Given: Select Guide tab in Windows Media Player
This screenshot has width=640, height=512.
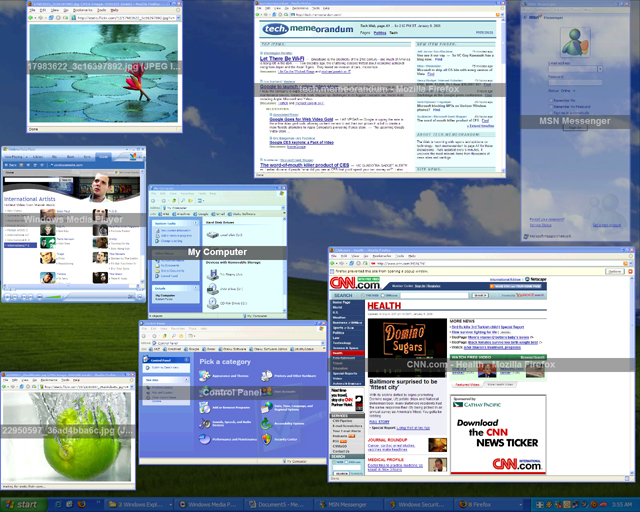Looking at the screenshot, I should pos(103,157).
